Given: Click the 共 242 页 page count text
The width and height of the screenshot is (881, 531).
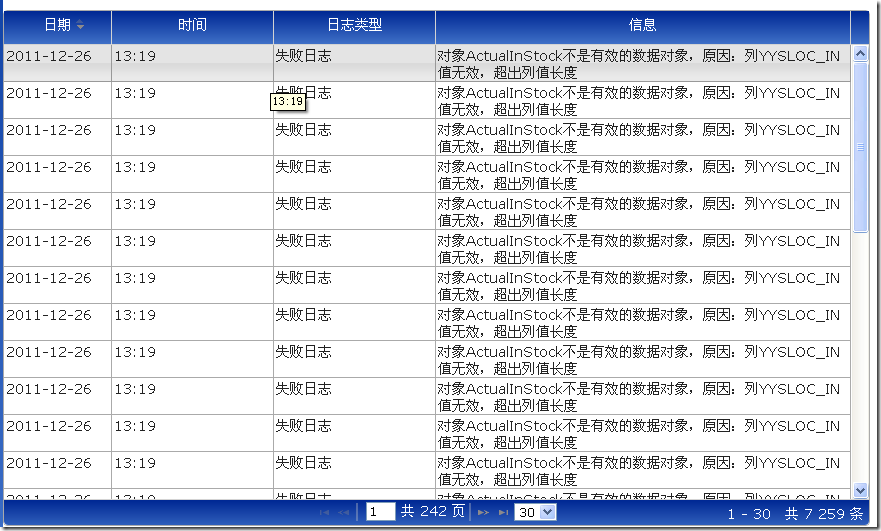Looking at the screenshot, I should [433, 511].
